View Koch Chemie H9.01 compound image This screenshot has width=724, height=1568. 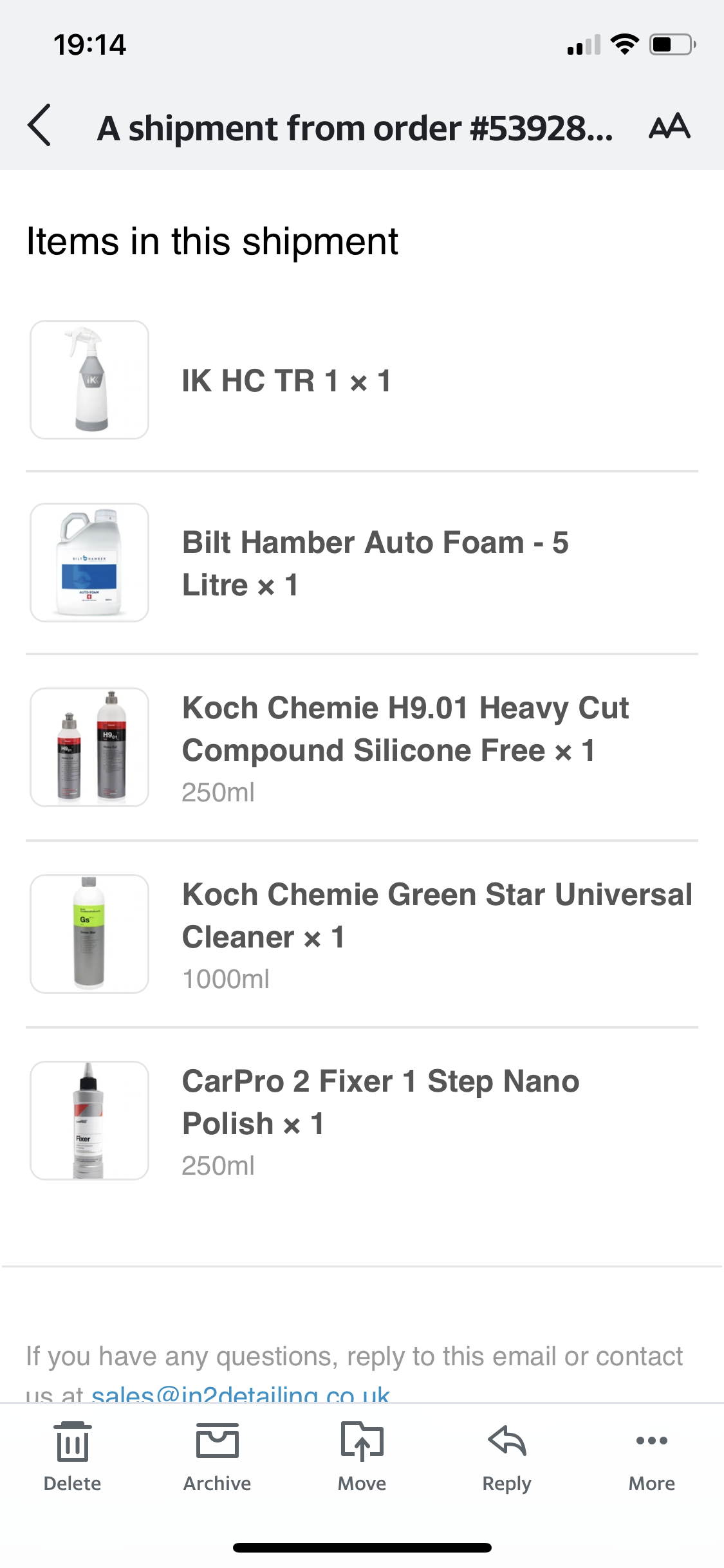tap(89, 747)
